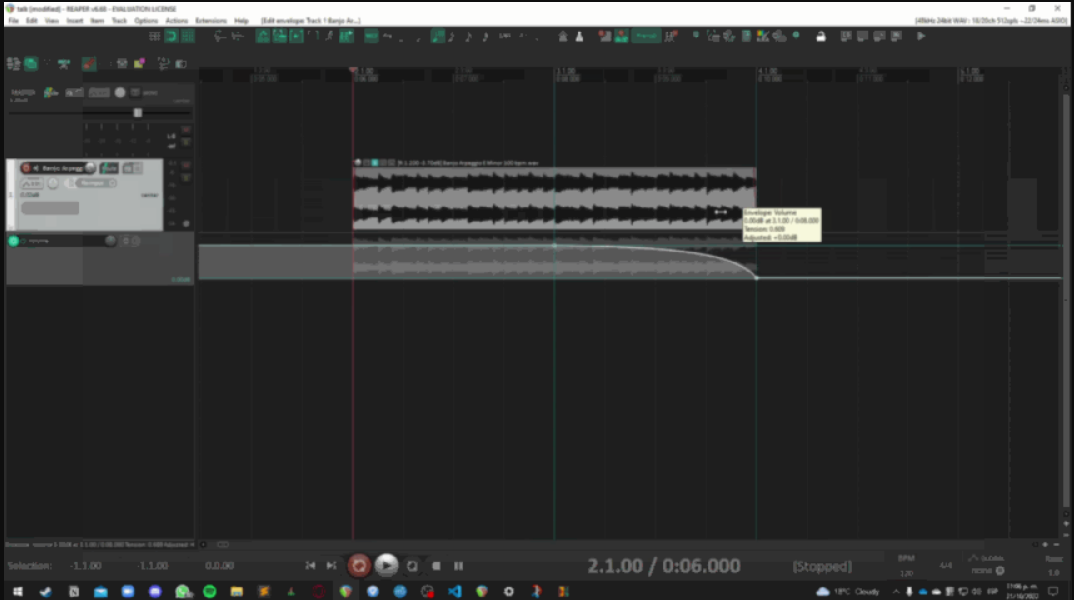Open the input selector dropdown on the Banjo track
Viewport: 1074px width, 600px height.
click(x=113, y=183)
